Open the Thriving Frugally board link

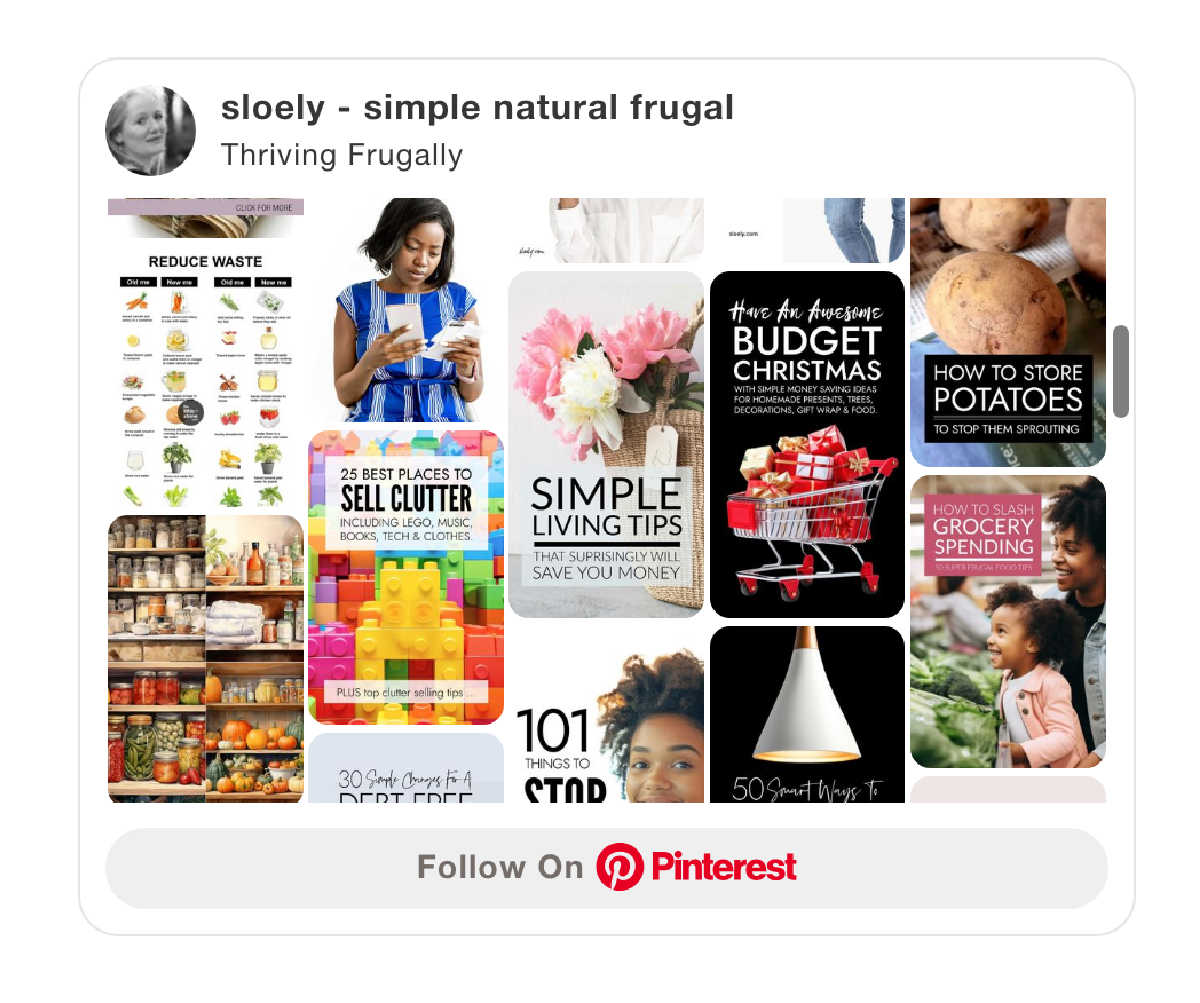342,155
